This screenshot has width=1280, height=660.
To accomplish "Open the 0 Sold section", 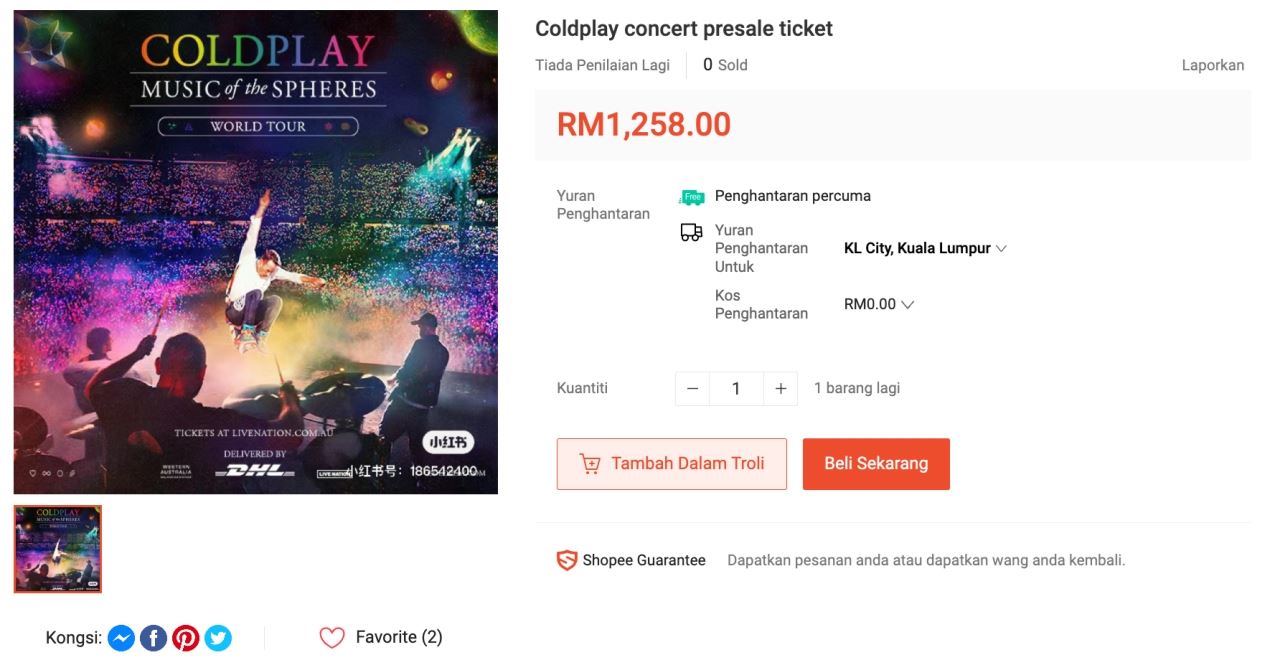I will (x=723, y=64).
